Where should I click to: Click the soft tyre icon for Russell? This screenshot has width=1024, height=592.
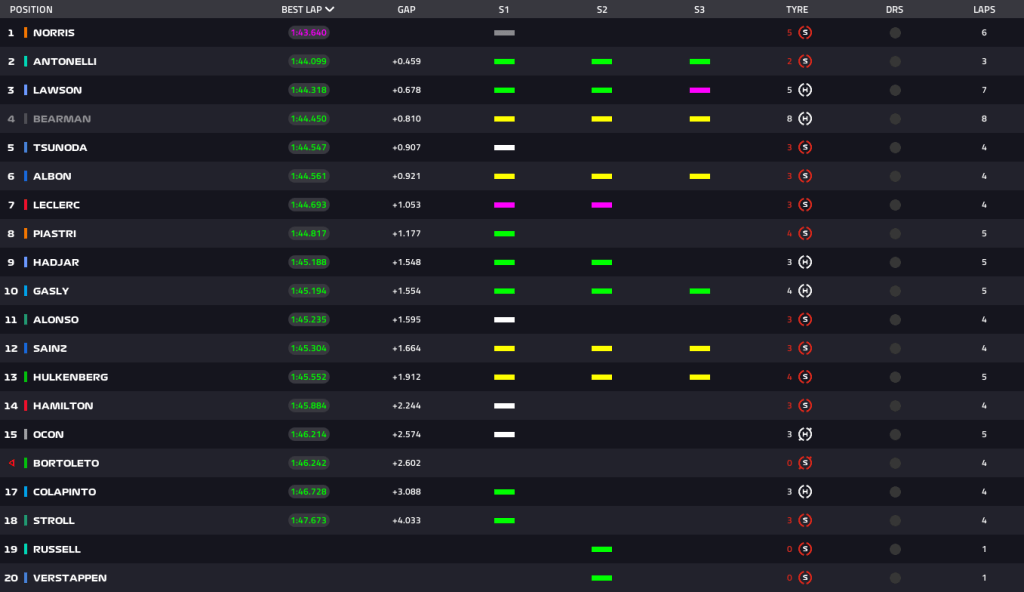[805, 550]
